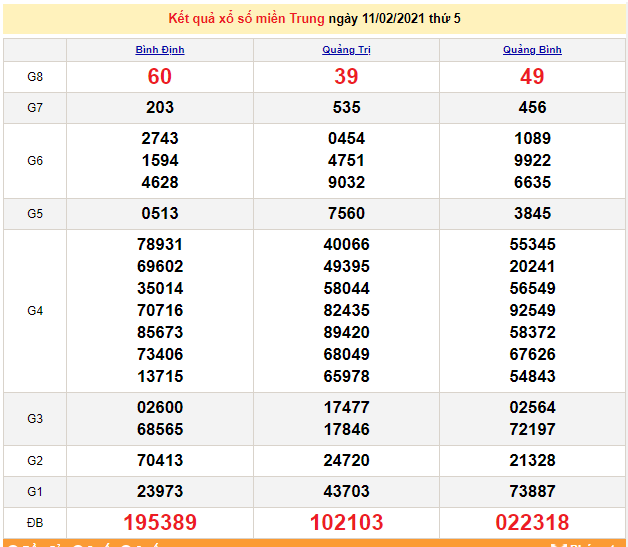Image resolution: width=628 pixels, height=547 pixels.
Task: Click the G2 number 24720
Action: (x=346, y=460)
